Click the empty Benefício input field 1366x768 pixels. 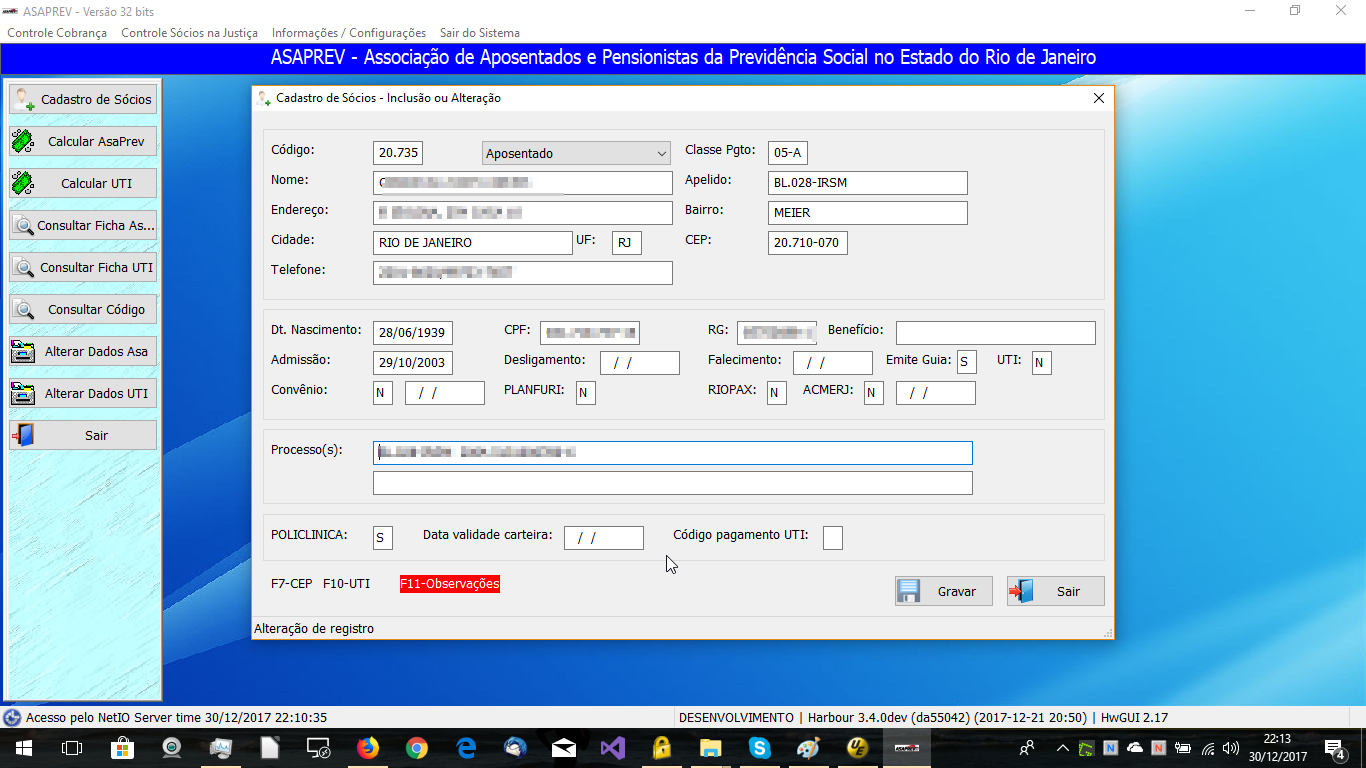995,333
